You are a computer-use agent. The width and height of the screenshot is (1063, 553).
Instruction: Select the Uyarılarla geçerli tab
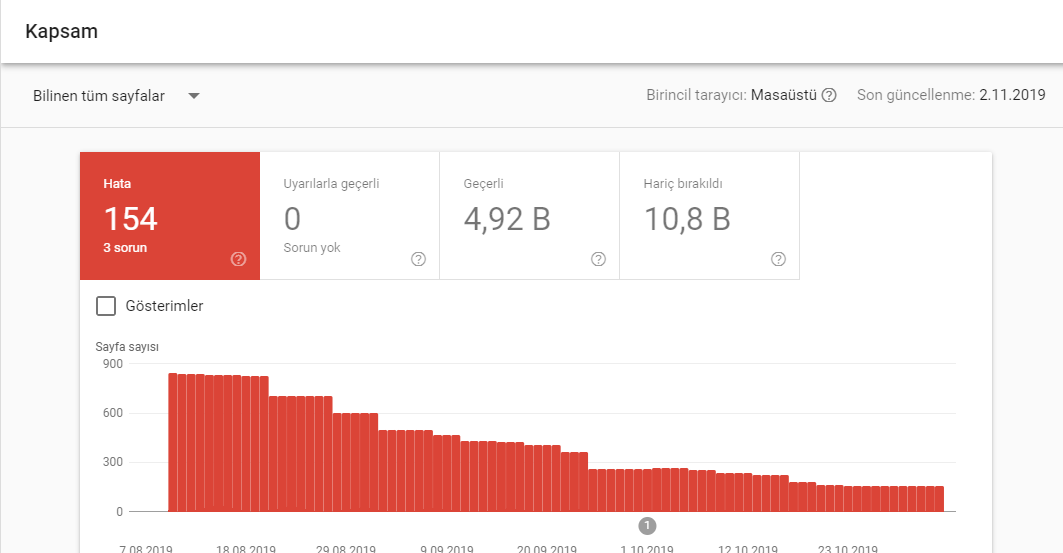pos(350,216)
